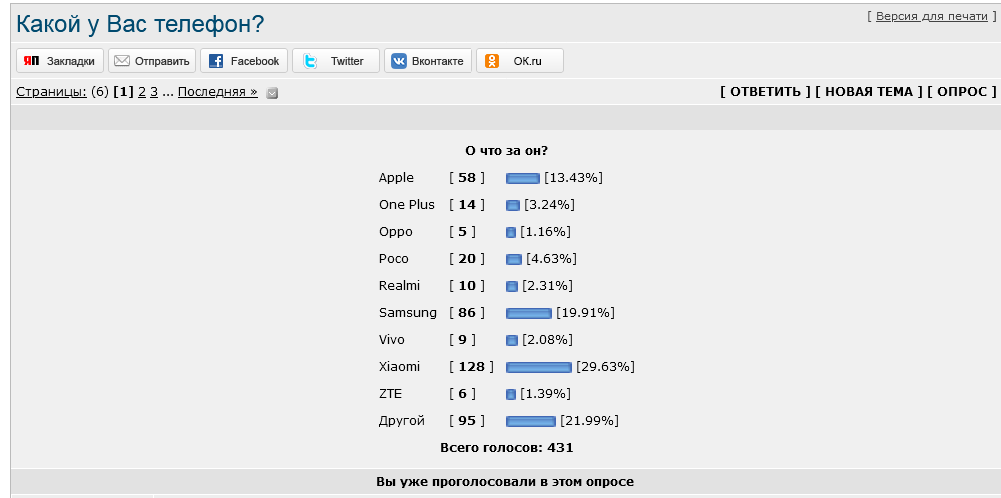Click the Xiaomi poll result bar
Screen dimensions: 1001x498
pyautogui.click(x=539, y=367)
